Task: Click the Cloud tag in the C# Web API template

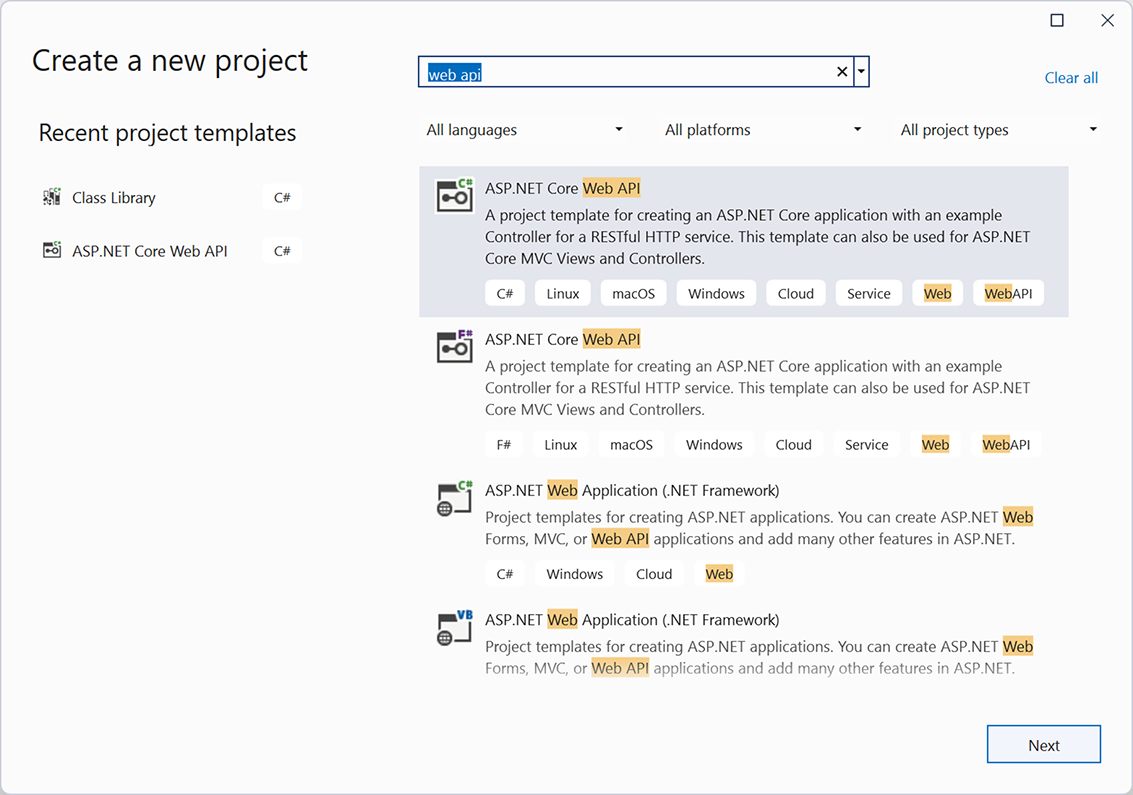Action: [796, 293]
